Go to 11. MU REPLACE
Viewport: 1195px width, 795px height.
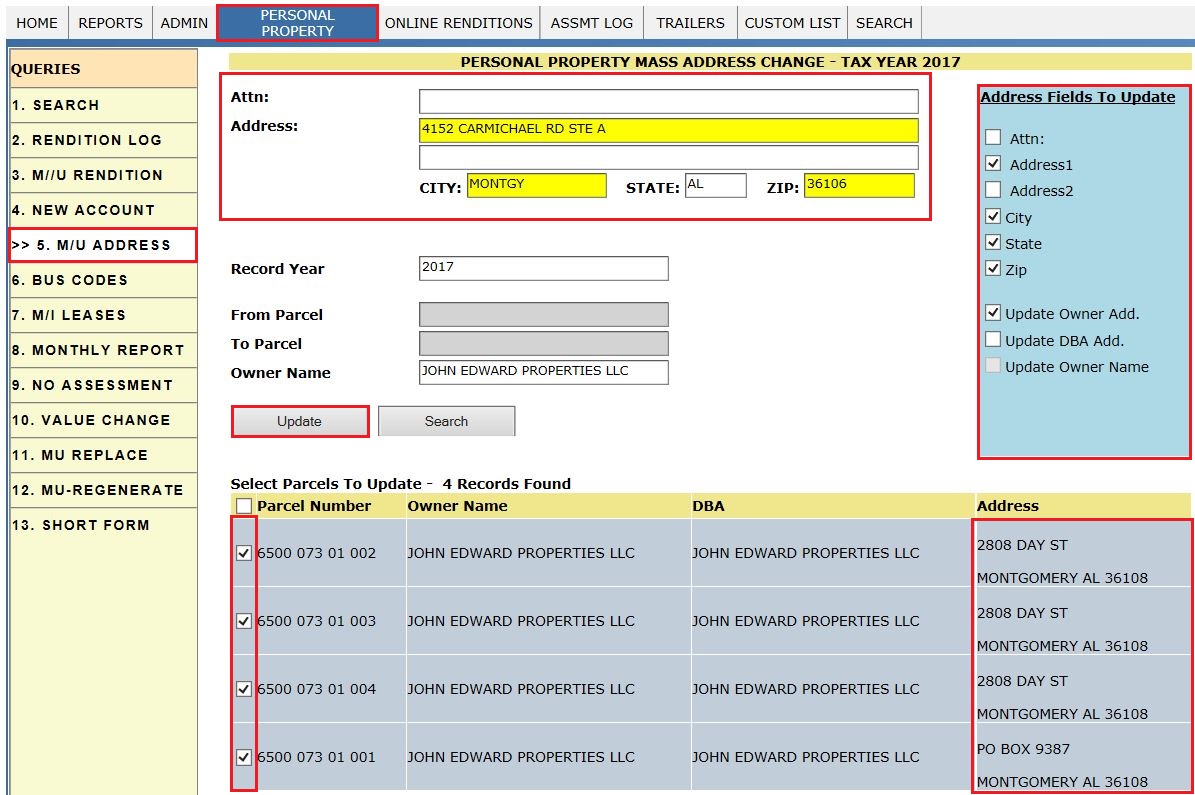point(104,456)
